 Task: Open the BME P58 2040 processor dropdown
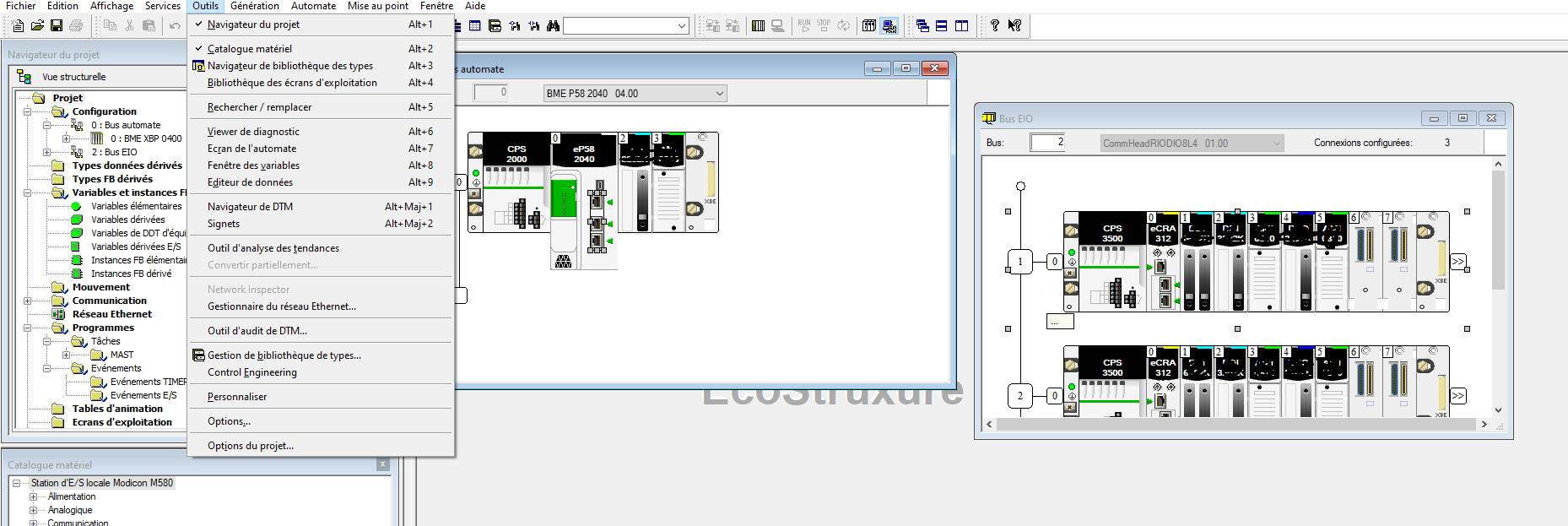point(719,94)
